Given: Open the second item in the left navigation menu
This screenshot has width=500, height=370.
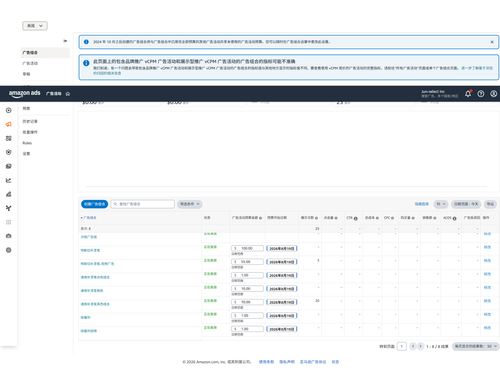Looking at the screenshot, I should (x=30, y=63).
